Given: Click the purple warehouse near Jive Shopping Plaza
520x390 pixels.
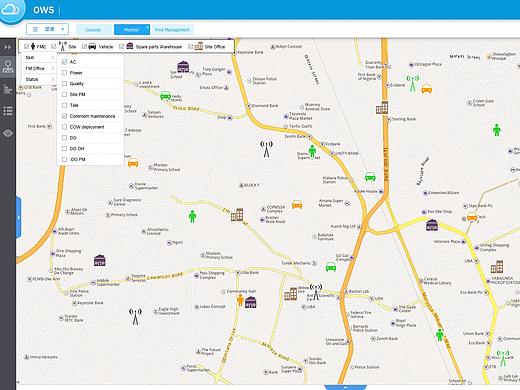Looking at the screenshot, I should click(100, 260).
